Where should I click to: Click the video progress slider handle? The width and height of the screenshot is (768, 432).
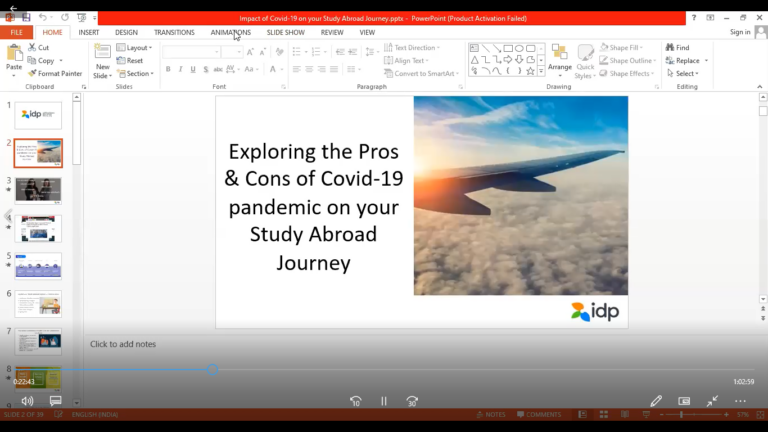[213, 370]
